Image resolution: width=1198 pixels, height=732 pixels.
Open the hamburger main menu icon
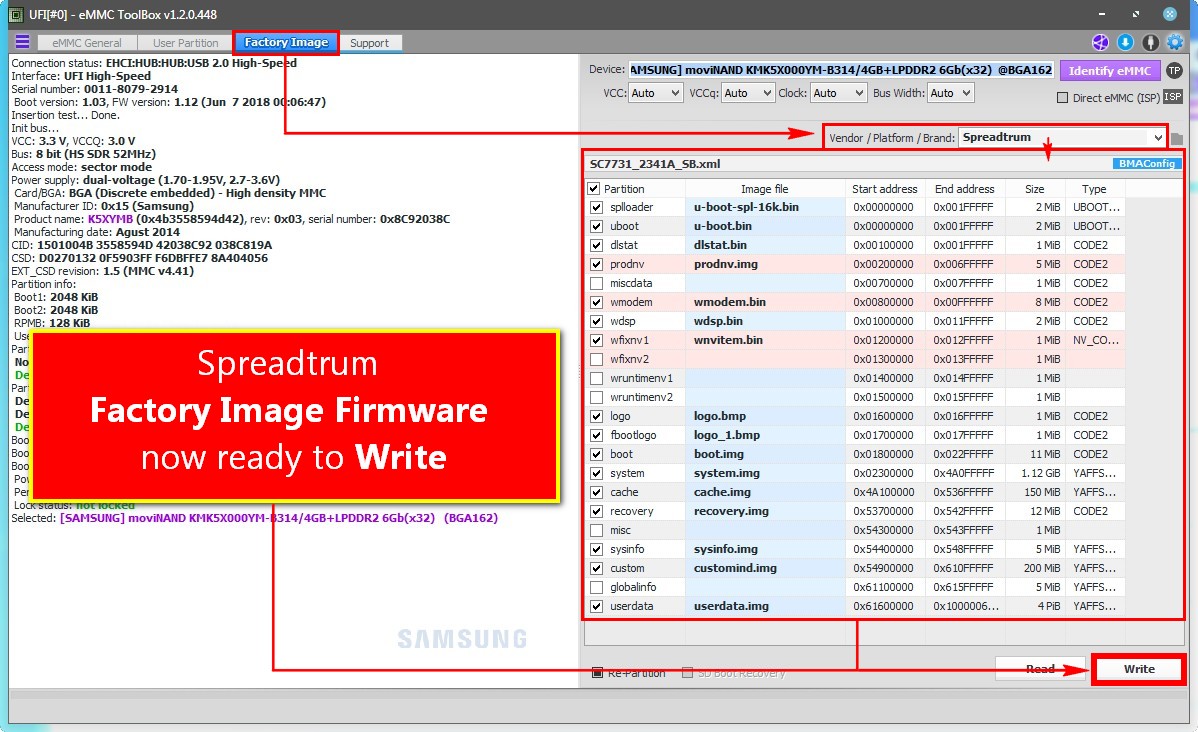pyautogui.click(x=22, y=42)
